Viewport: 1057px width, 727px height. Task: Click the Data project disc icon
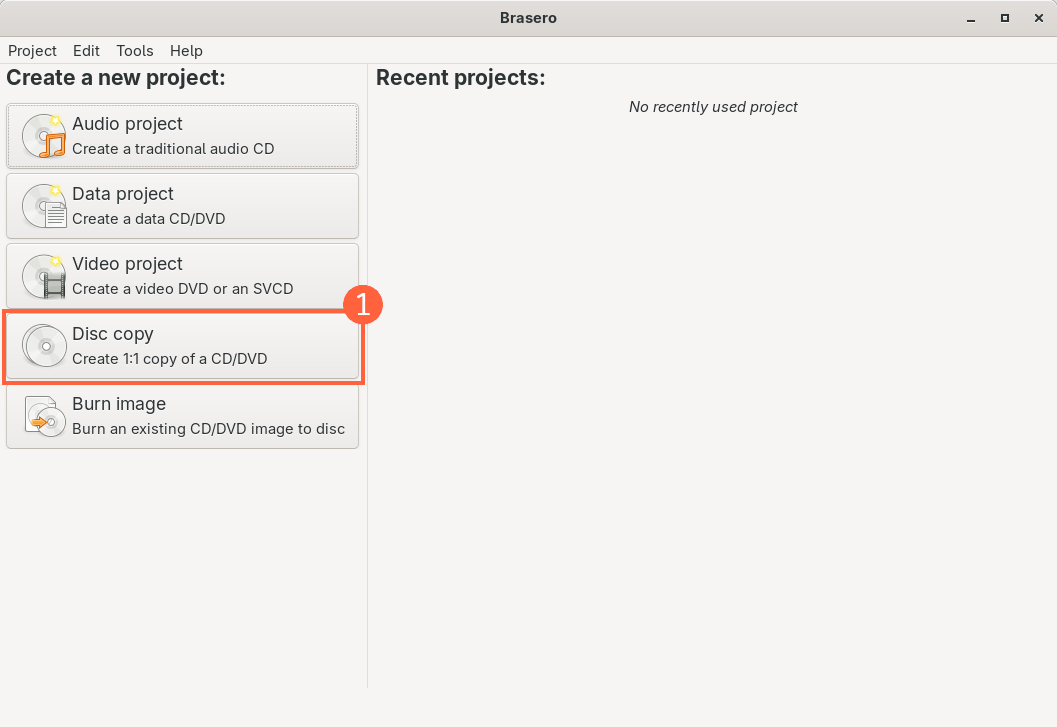point(43,206)
